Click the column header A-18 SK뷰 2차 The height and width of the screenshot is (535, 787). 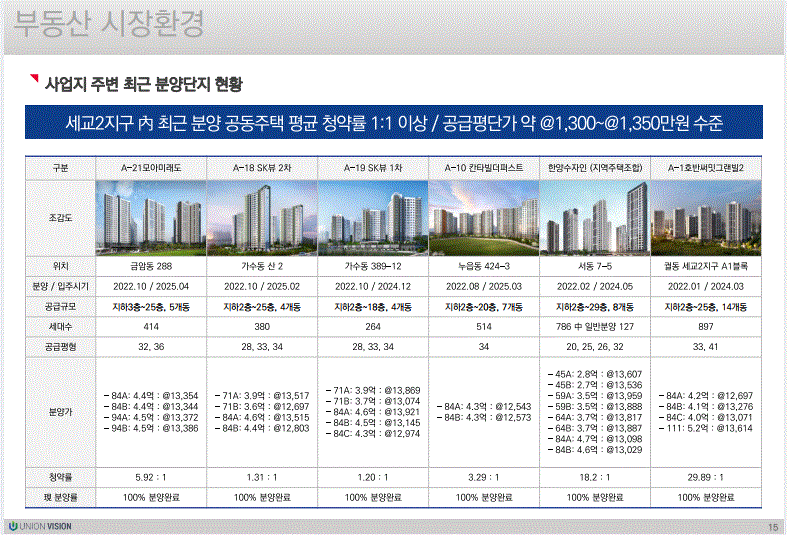262,168
